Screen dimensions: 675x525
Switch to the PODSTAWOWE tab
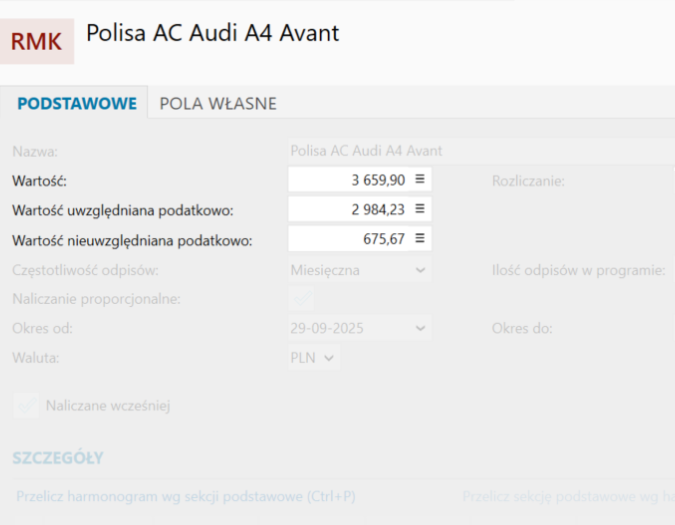tap(76, 104)
